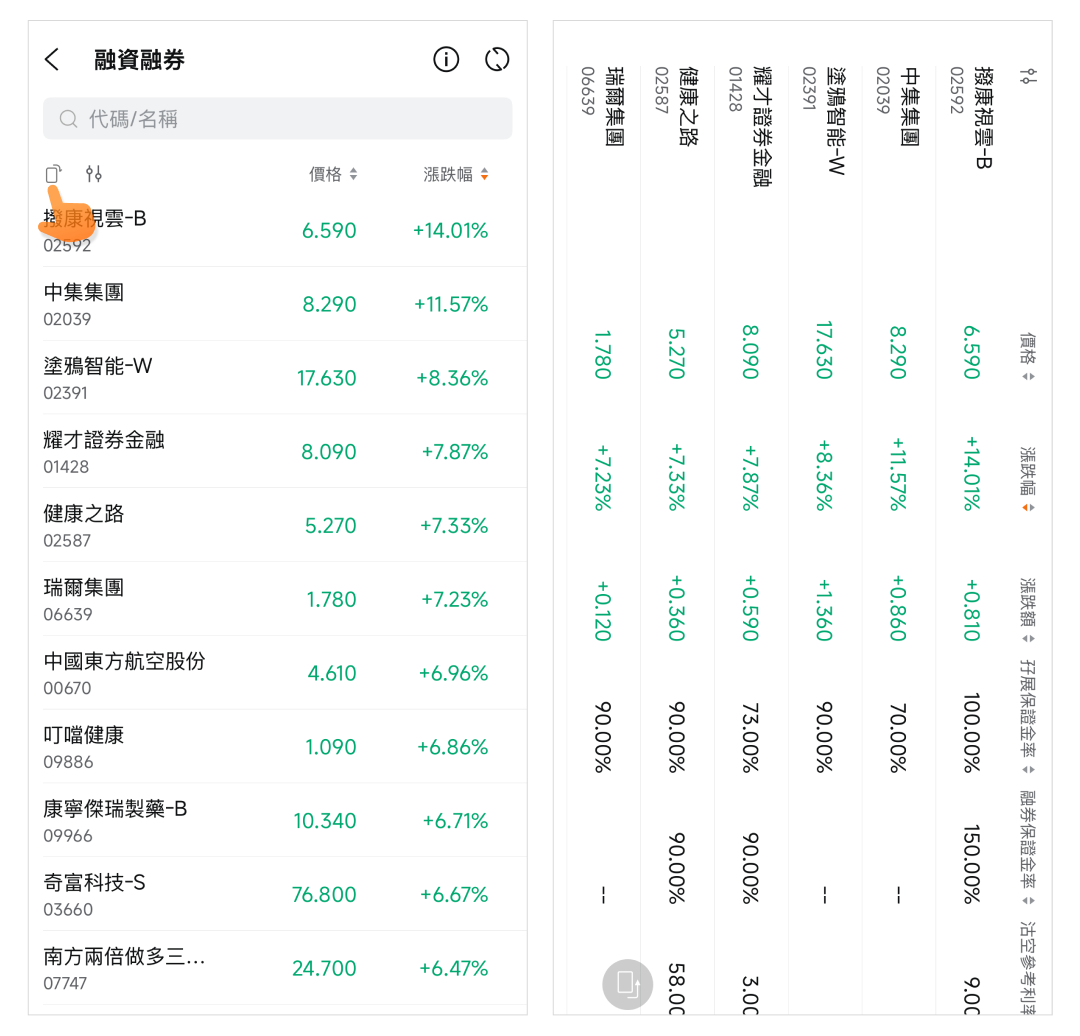Screen dimensions: 1080x1036
Task: Refresh the margin trading list
Action: coord(497,60)
